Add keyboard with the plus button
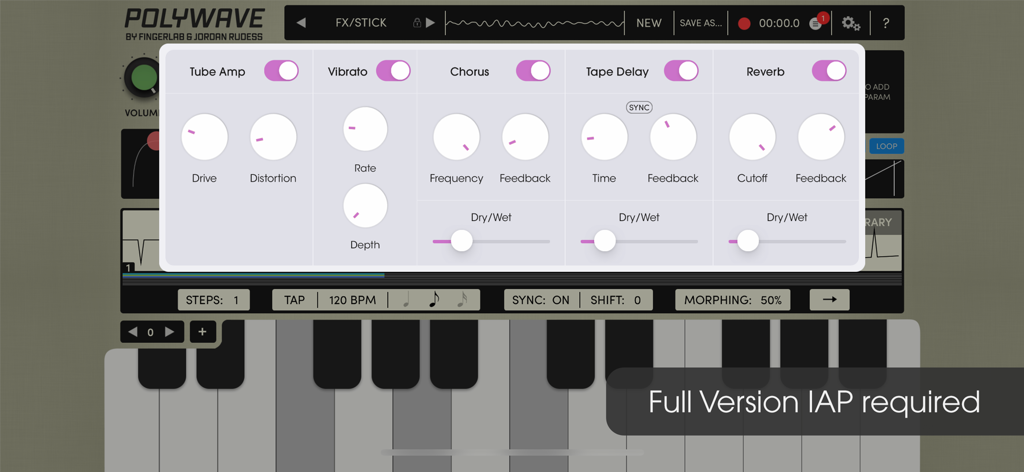This screenshot has width=1024, height=472. pos(202,332)
